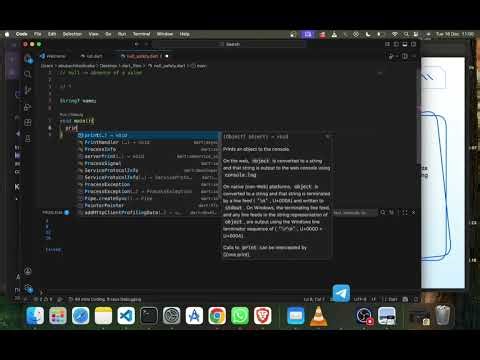Close the bottom panel

[414, 212]
